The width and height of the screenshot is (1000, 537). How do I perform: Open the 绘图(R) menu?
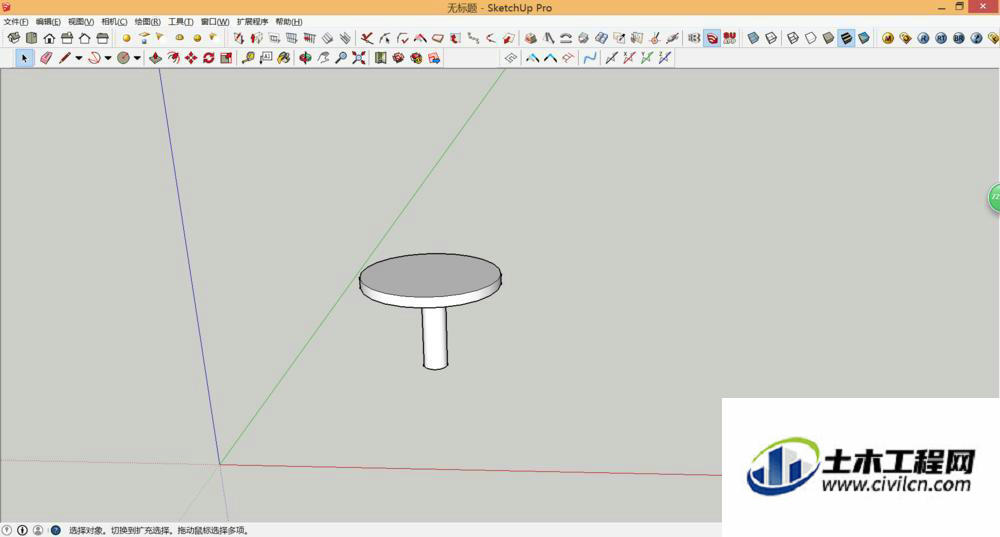(147, 22)
